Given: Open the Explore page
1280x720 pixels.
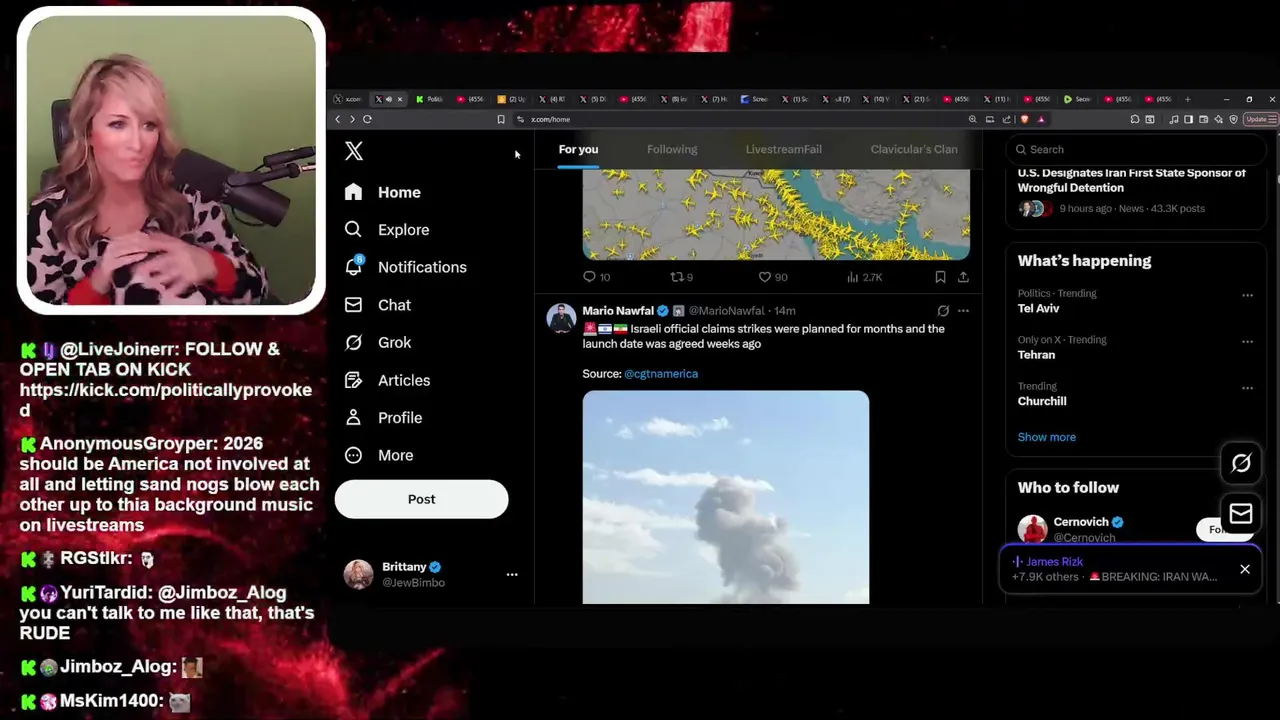Looking at the screenshot, I should (x=387, y=230).
